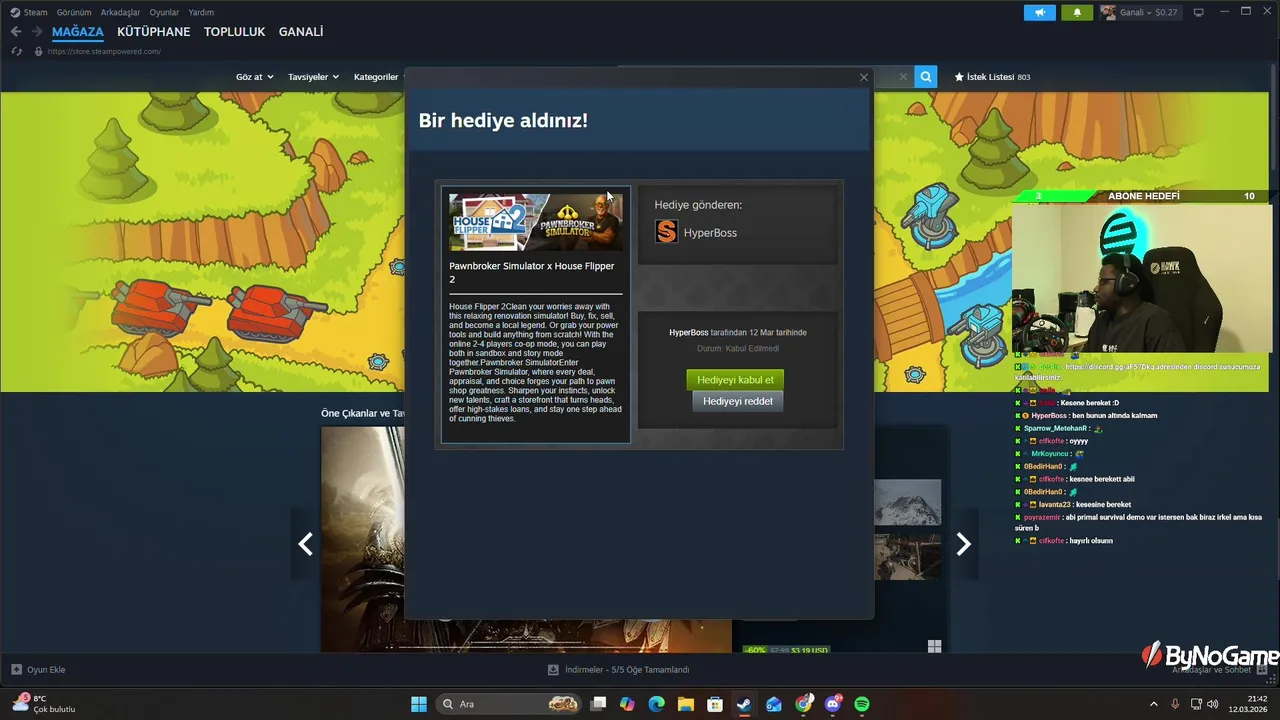The image size is (1280, 720).
Task: Switch to Steam taskbar icon
Action: coord(744,704)
